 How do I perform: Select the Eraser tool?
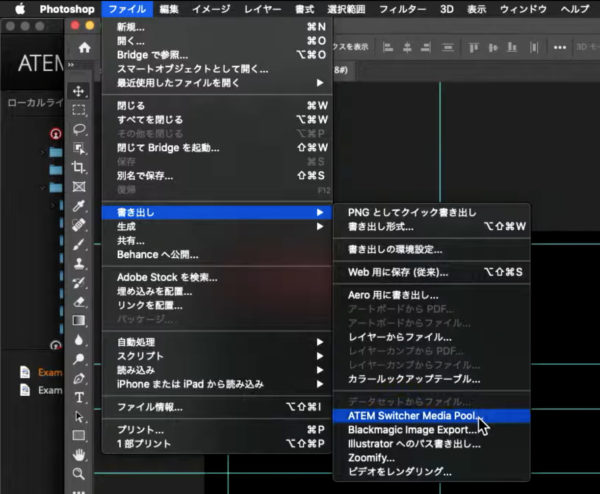[x=79, y=302]
